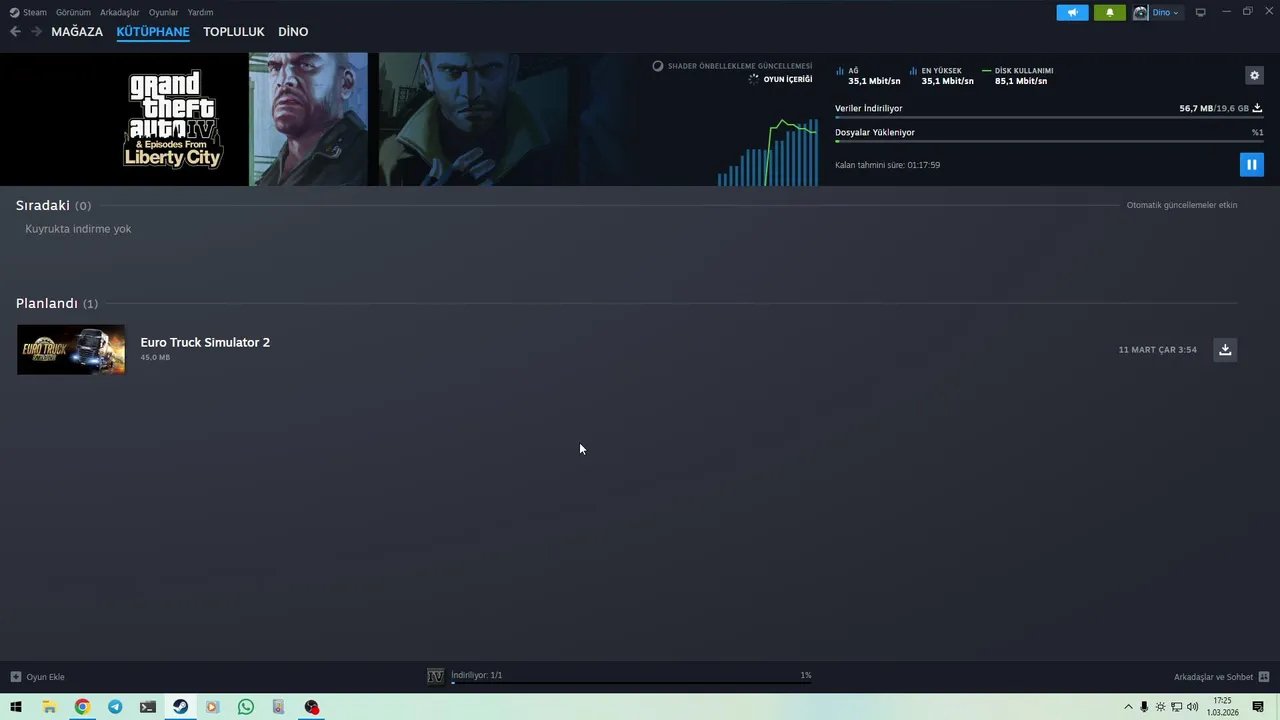Open the MAĞAZA tab
Image resolution: width=1280 pixels, height=720 pixels.
(x=77, y=32)
